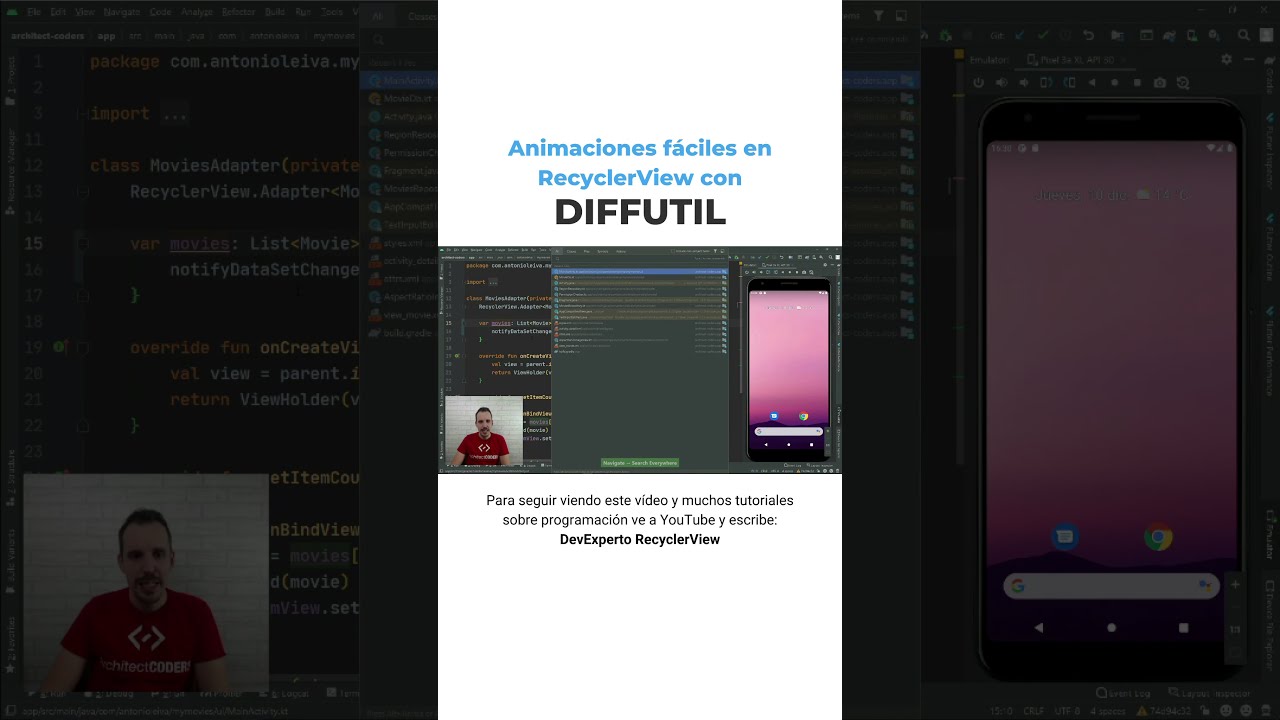Click the Git commit green check
The image size is (1280, 720).
1043,35
